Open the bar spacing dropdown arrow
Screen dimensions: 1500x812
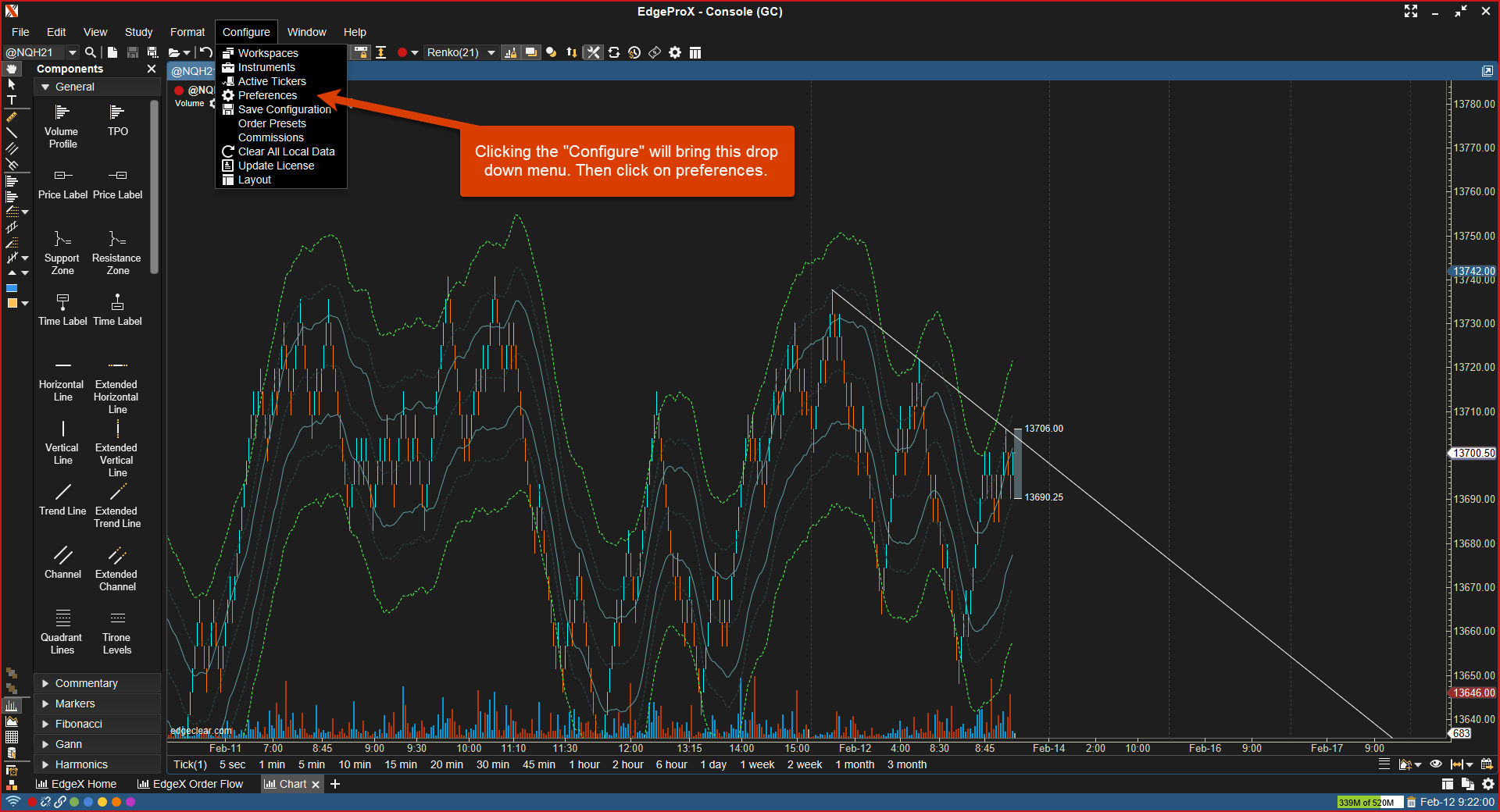click(1470, 764)
